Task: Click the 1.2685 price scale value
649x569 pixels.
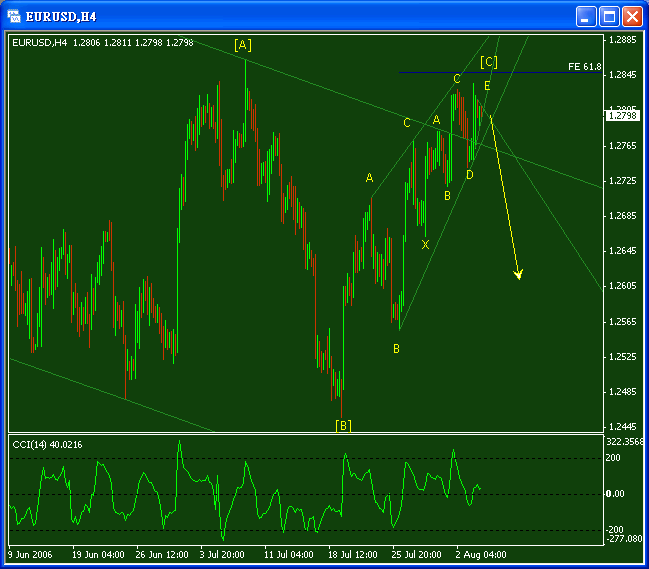Action: 623,216
